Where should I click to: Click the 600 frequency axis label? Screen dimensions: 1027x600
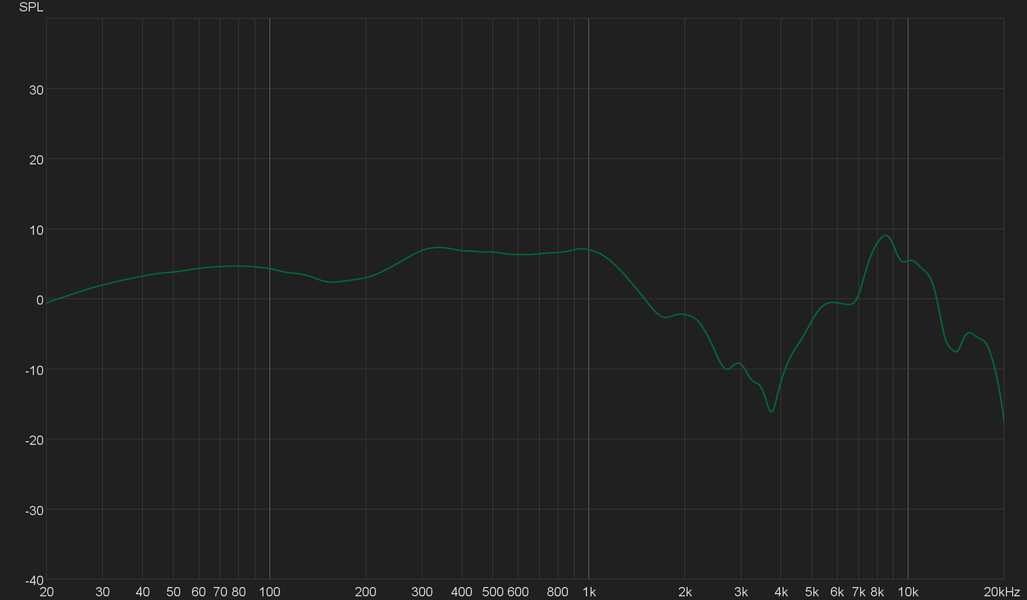[x=517, y=592]
